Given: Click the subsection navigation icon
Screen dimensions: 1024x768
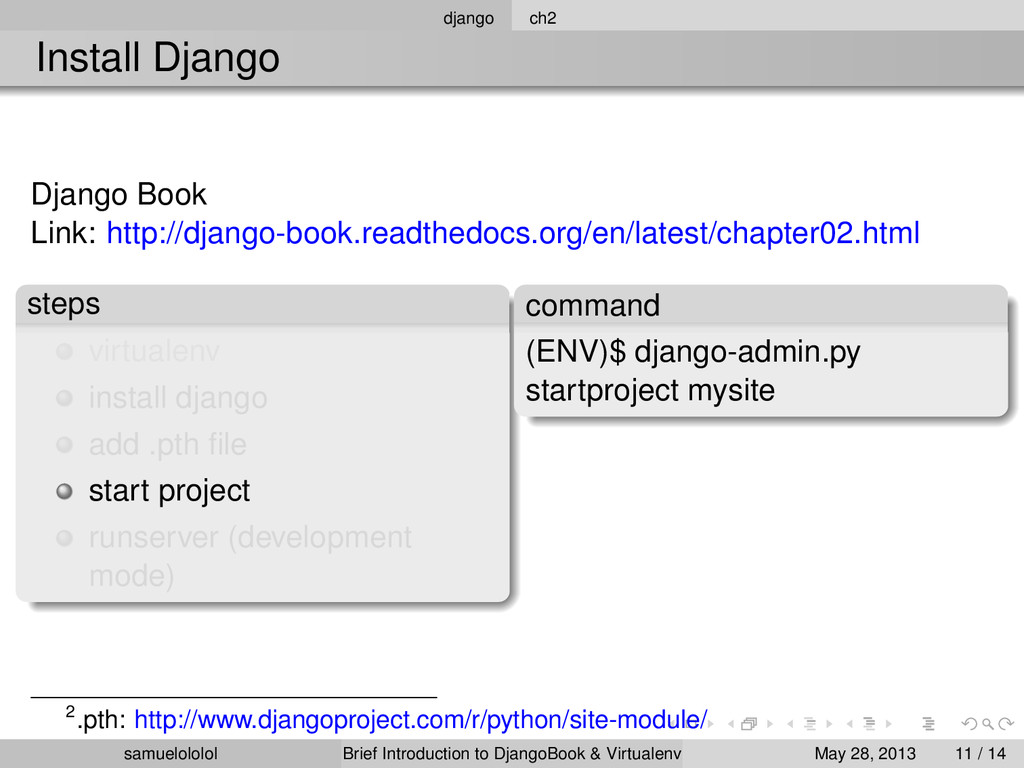Looking at the screenshot, I should 810,724.
